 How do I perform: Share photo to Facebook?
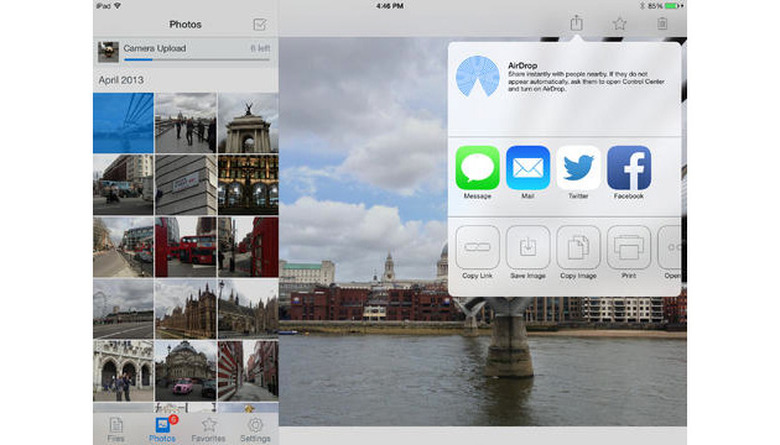pyautogui.click(x=629, y=168)
